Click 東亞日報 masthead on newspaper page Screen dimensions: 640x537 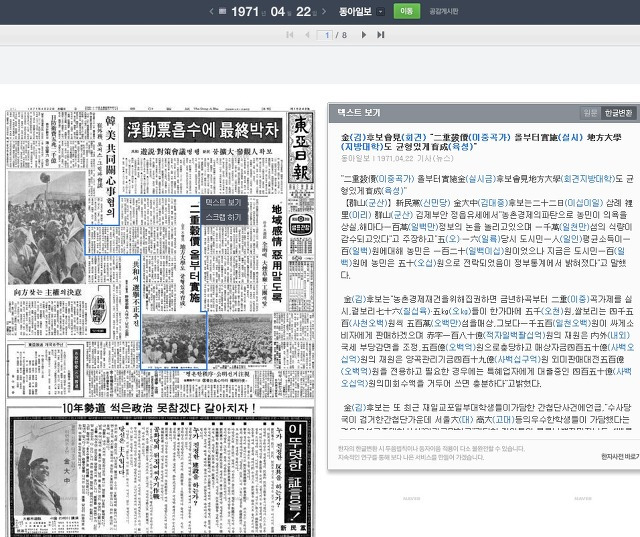click(x=301, y=148)
